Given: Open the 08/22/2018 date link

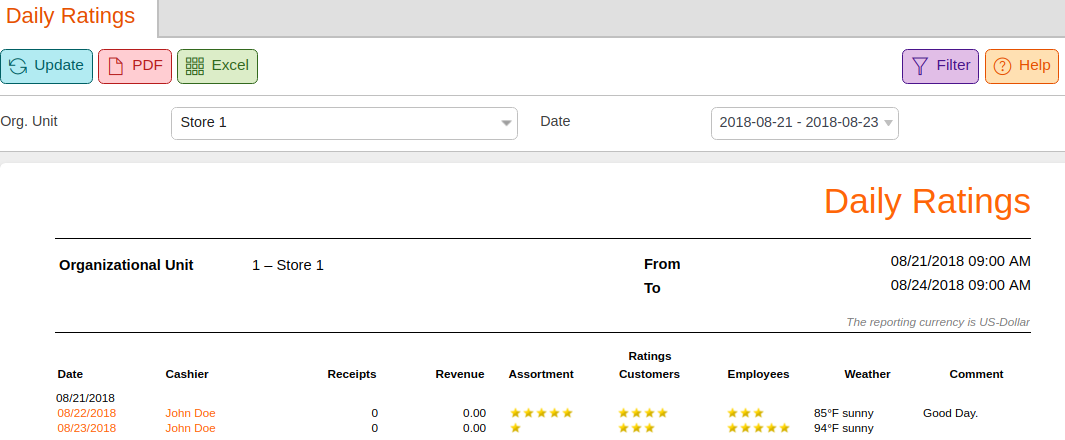Looking at the screenshot, I should 86,413.
